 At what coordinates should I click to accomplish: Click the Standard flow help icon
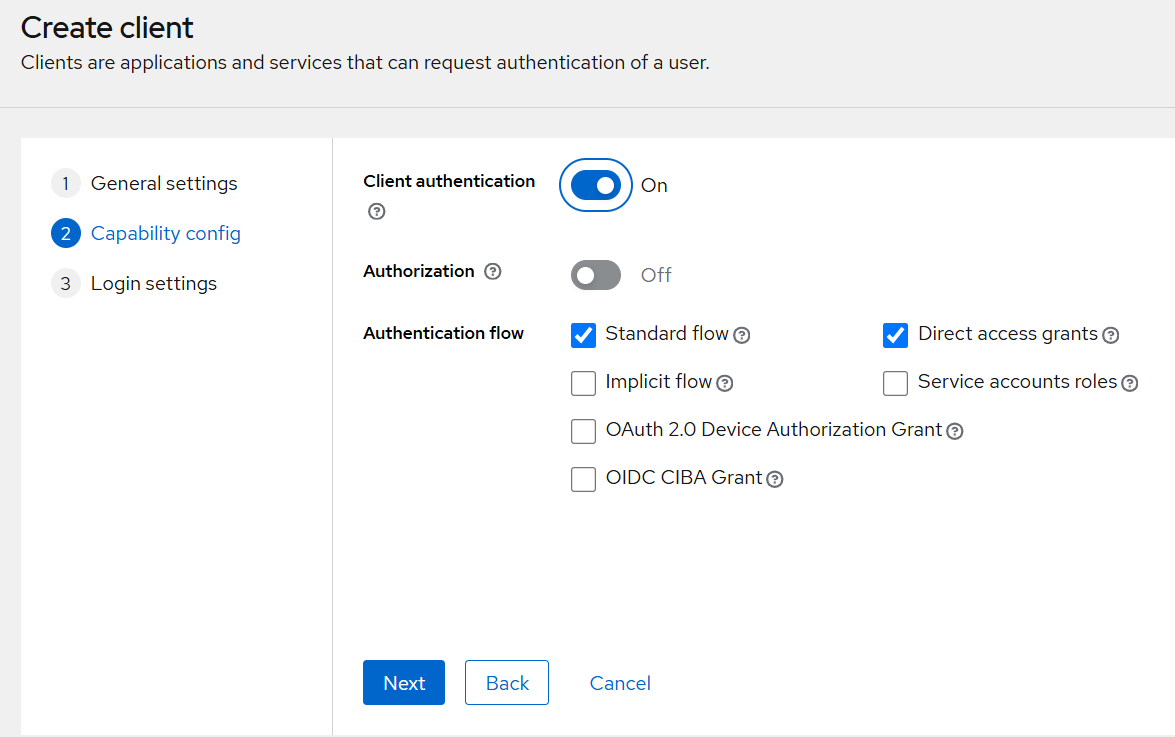point(741,335)
